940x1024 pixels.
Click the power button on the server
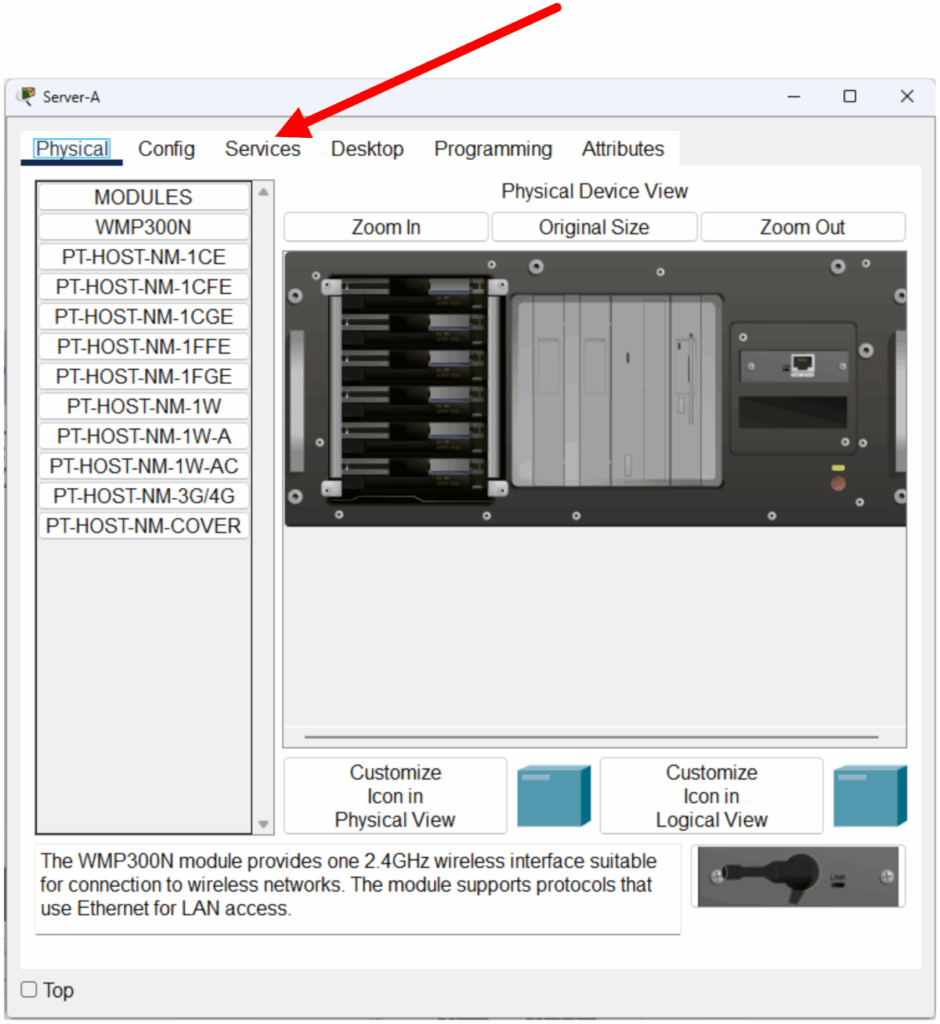838,484
